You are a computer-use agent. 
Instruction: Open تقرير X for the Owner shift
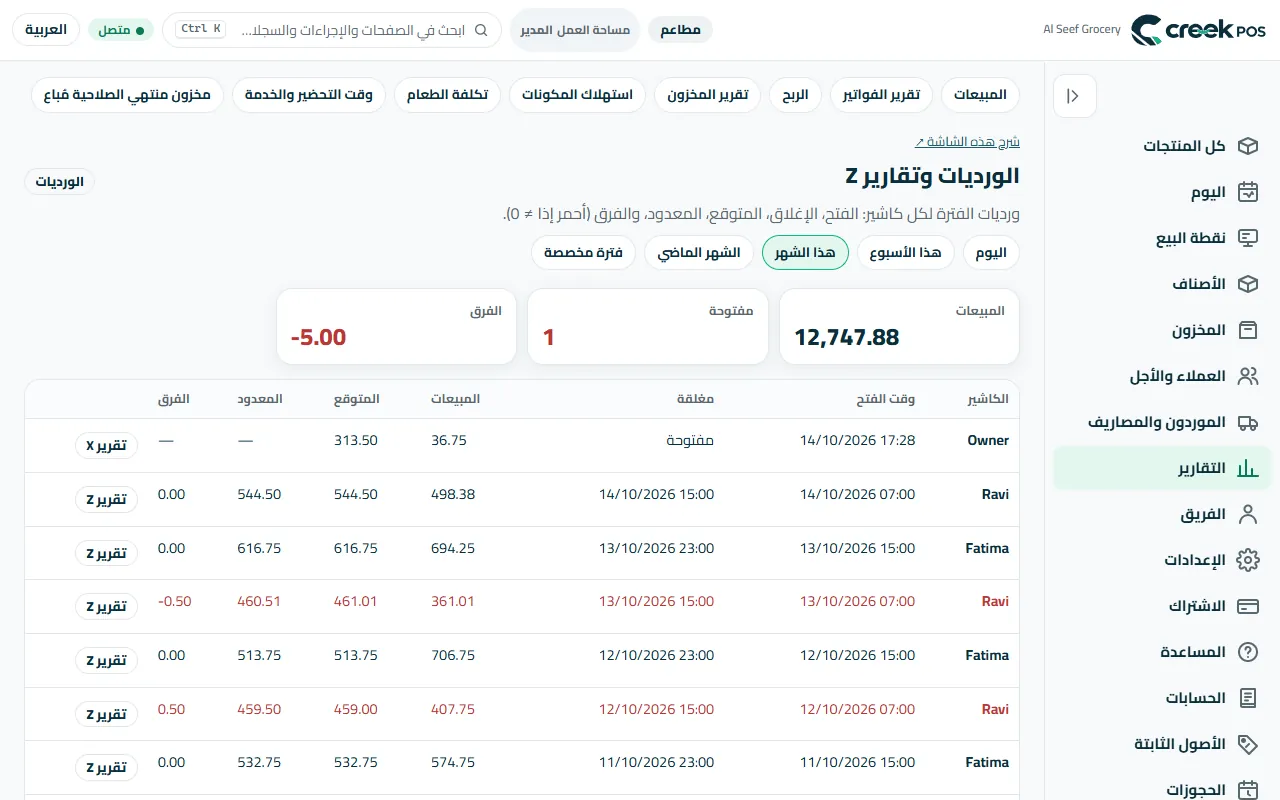(106, 446)
